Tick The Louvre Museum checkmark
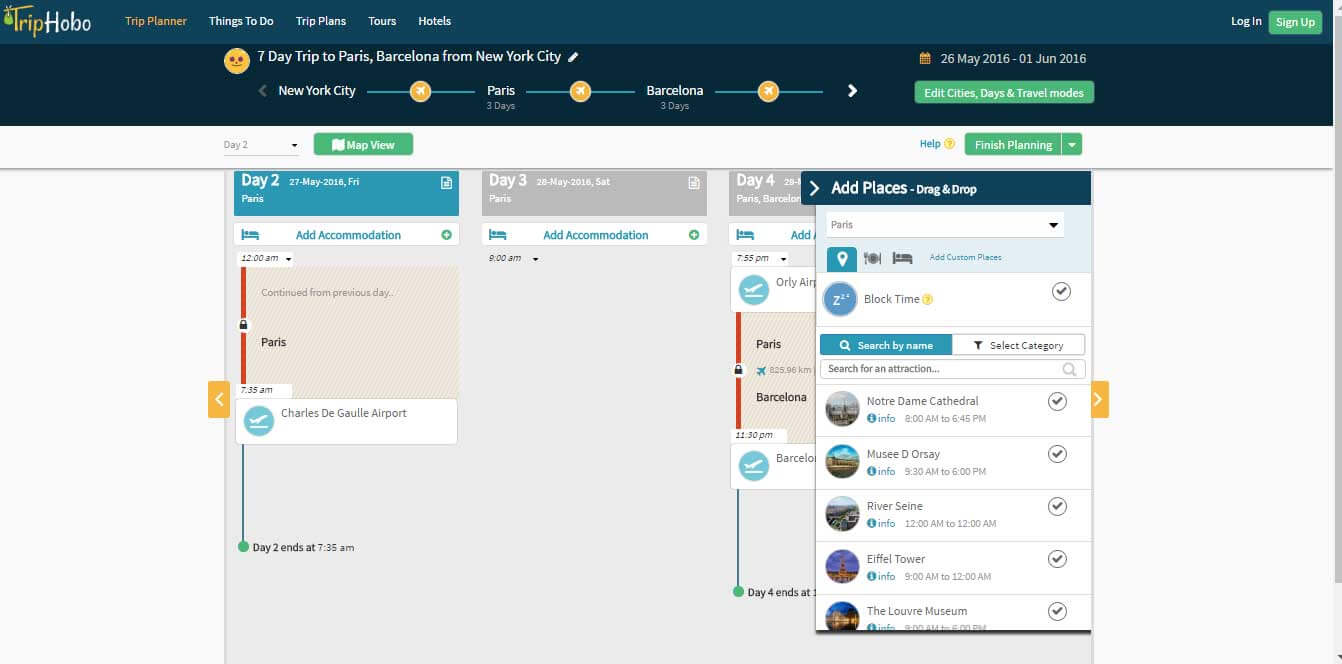This screenshot has height=664, width=1342. tap(1057, 611)
